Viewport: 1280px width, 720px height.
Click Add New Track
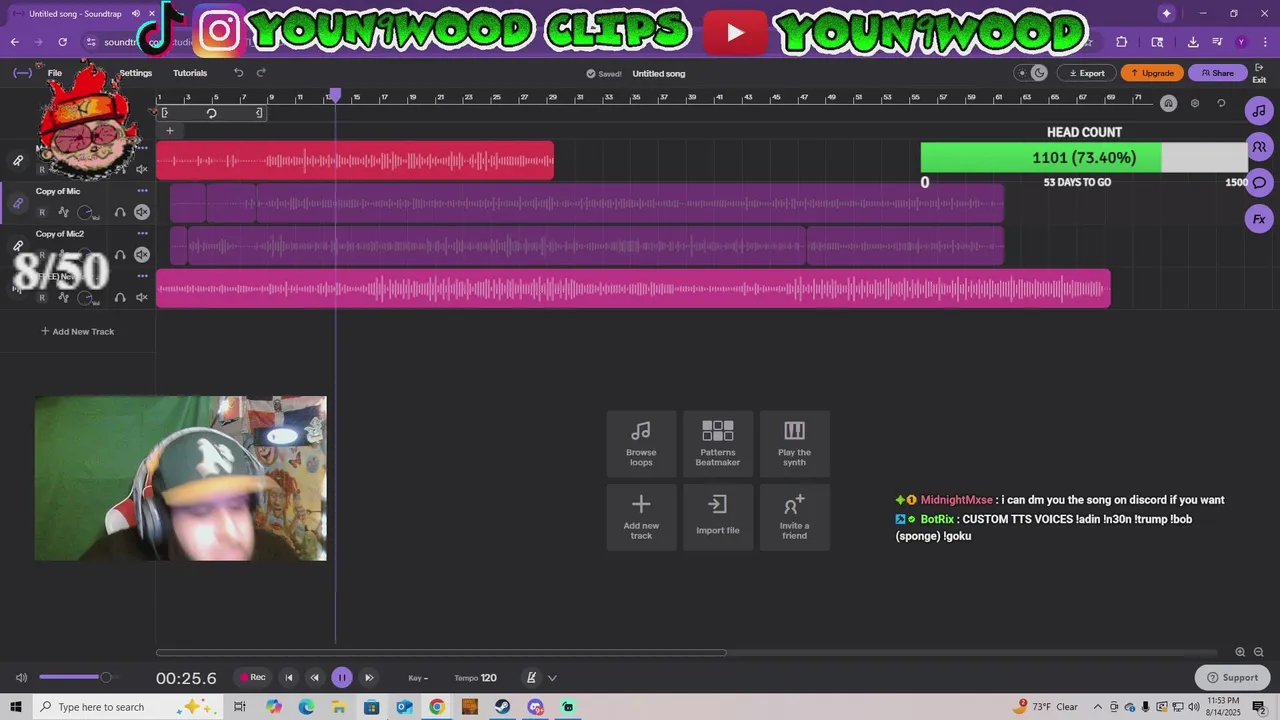pyautogui.click(x=77, y=331)
